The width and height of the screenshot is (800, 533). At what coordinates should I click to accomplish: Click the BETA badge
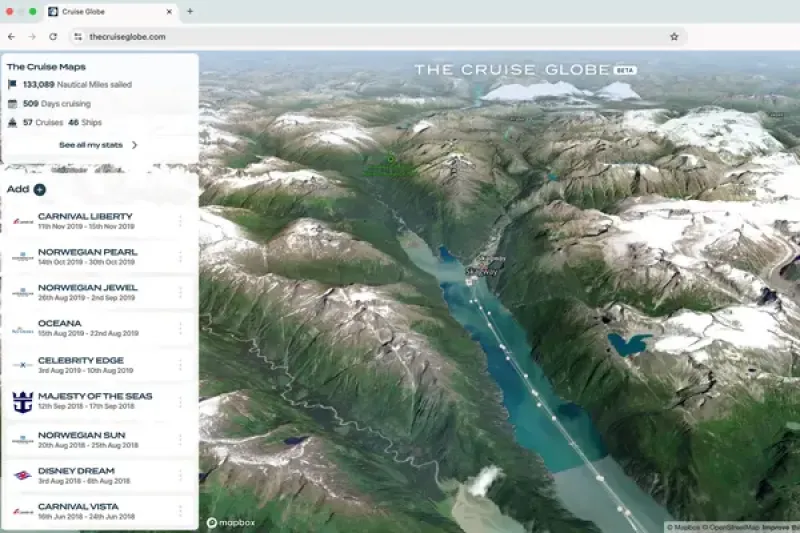pyautogui.click(x=625, y=70)
